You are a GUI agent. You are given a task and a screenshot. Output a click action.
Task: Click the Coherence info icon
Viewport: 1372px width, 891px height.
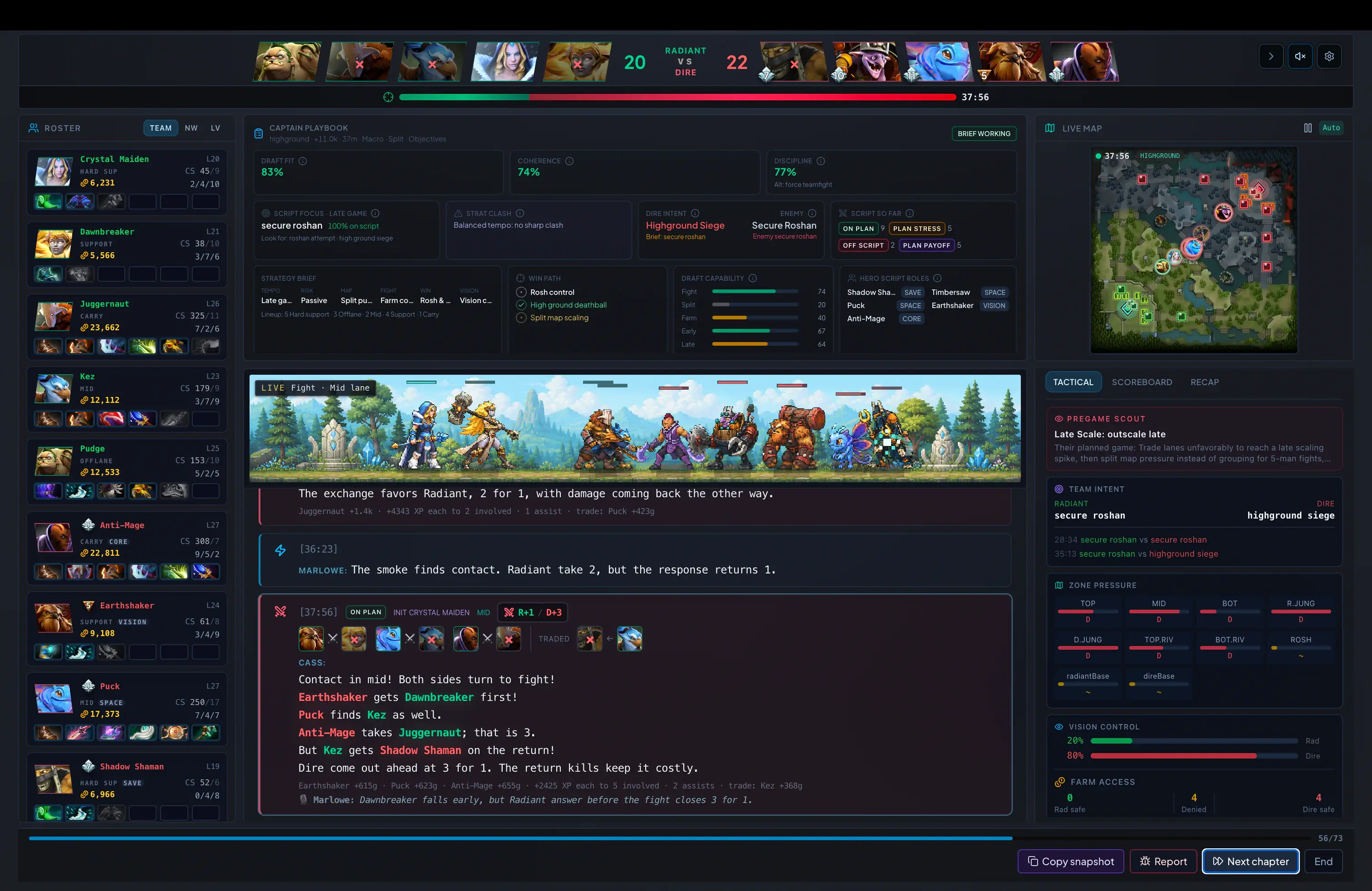569,161
